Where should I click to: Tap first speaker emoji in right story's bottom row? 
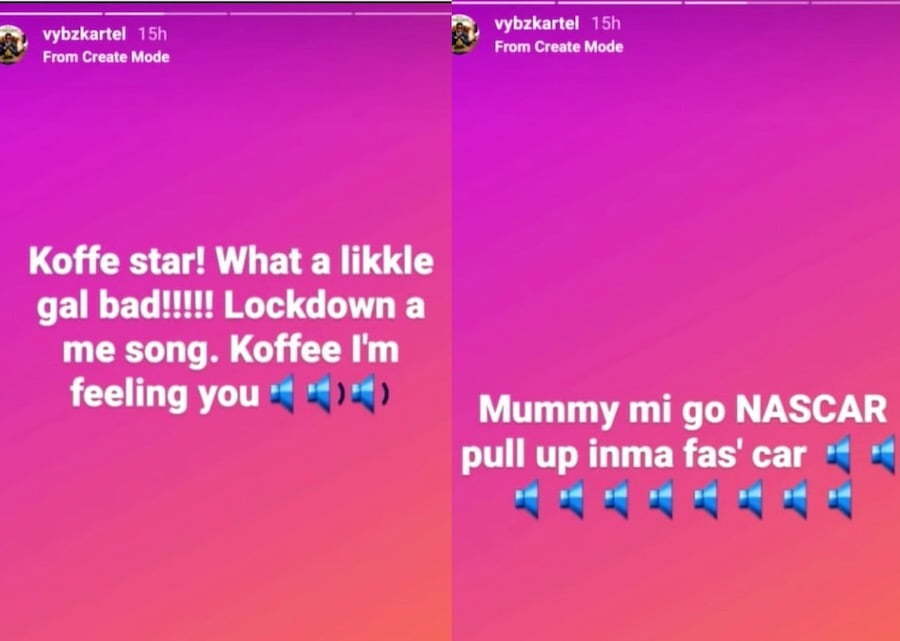[x=527, y=499]
